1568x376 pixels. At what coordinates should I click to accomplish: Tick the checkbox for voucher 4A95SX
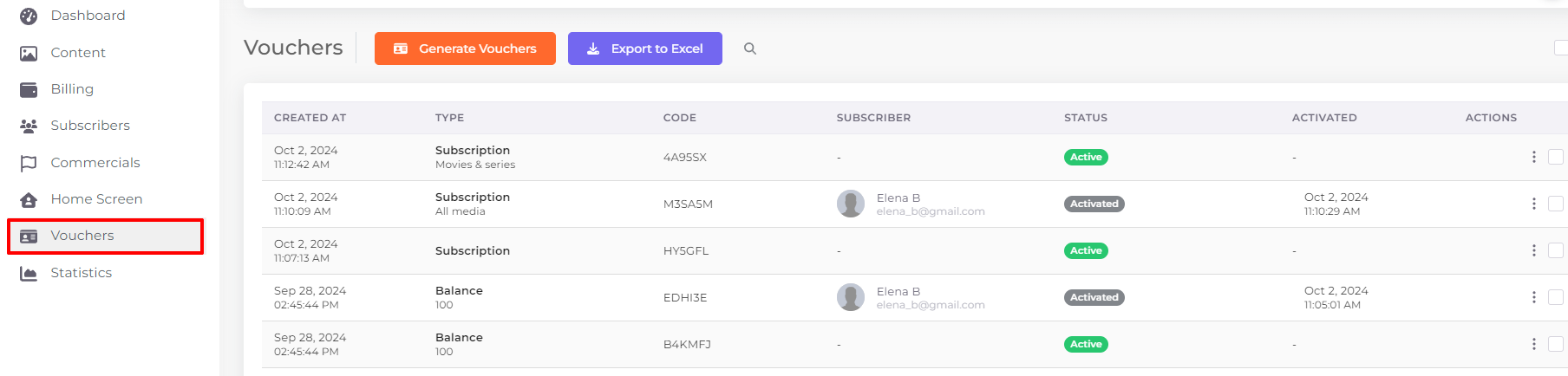point(1556,157)
